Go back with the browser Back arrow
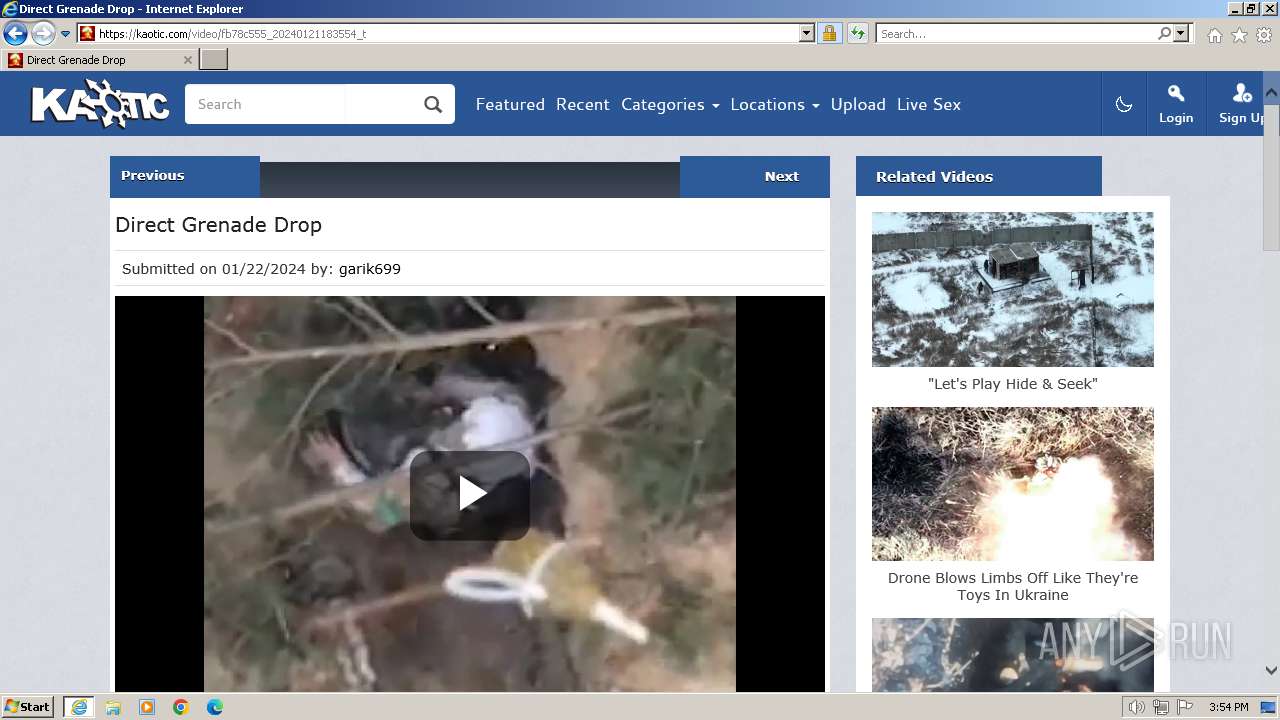This screenshot has height=720, width=1280. (15, 33)
